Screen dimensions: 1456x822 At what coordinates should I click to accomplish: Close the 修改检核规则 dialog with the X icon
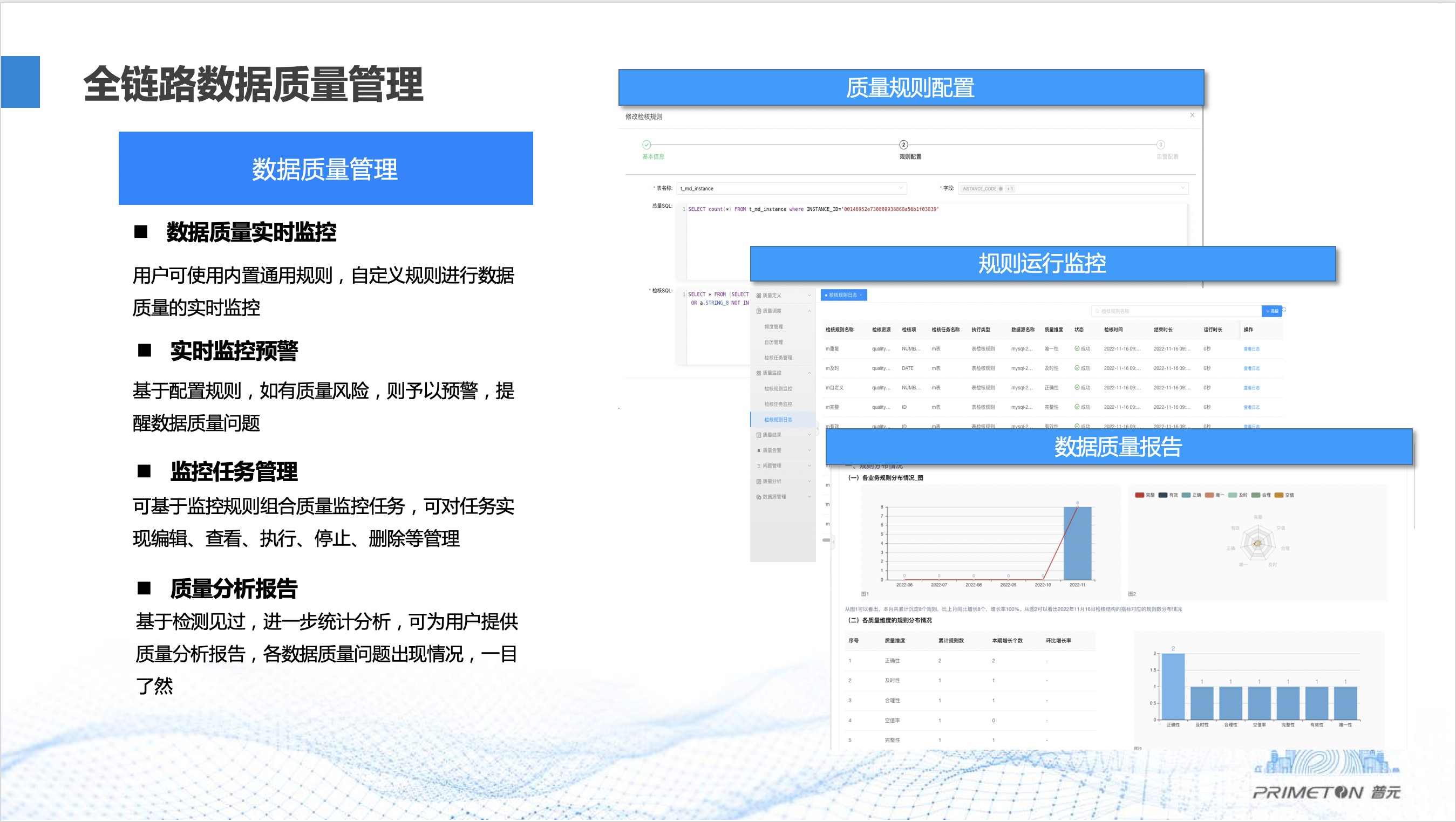[1192, 115]
